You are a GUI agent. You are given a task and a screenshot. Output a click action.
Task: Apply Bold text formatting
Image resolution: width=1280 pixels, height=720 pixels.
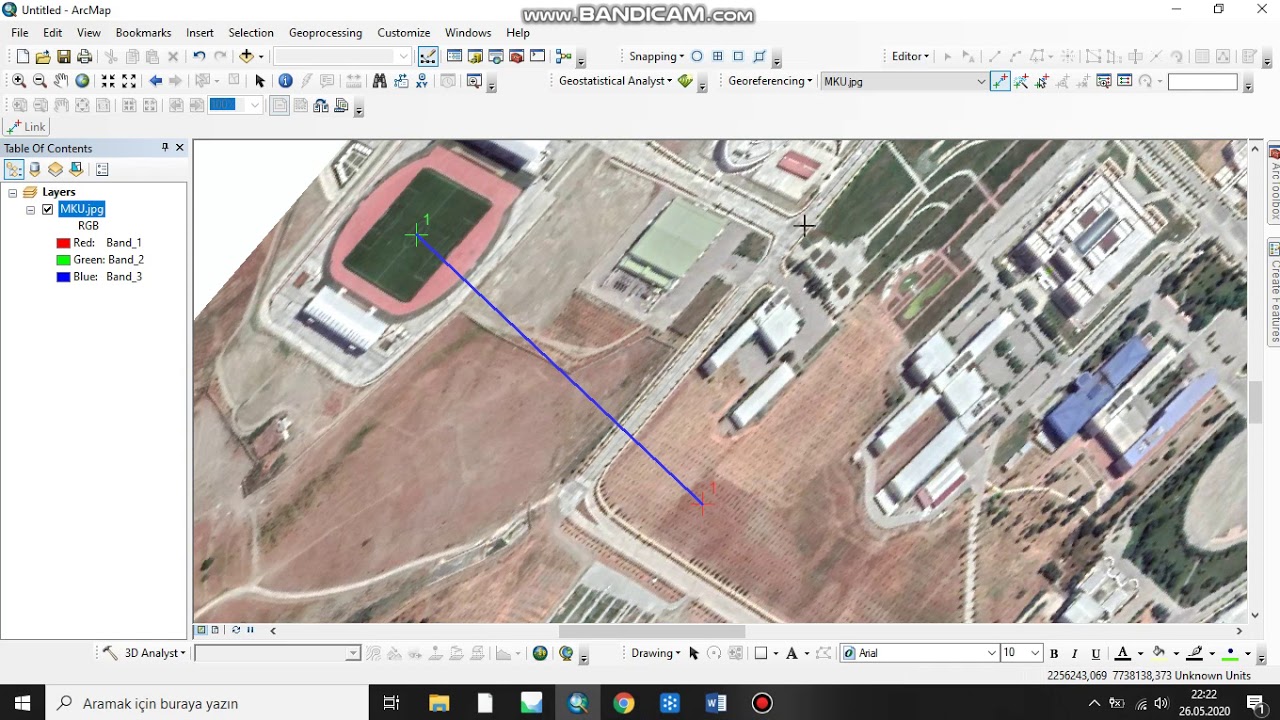[x=1054, y=654]
